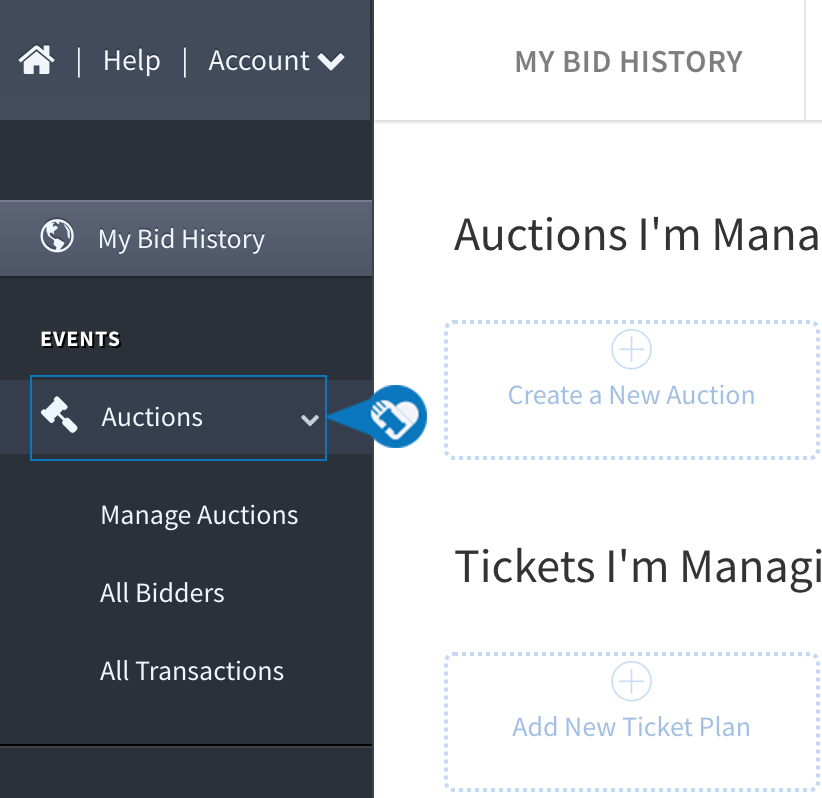Image resolution: width=822 pixels, height=798 pixels.
Task: Click the Account dropdown chevron
Action: coord(331,62)
